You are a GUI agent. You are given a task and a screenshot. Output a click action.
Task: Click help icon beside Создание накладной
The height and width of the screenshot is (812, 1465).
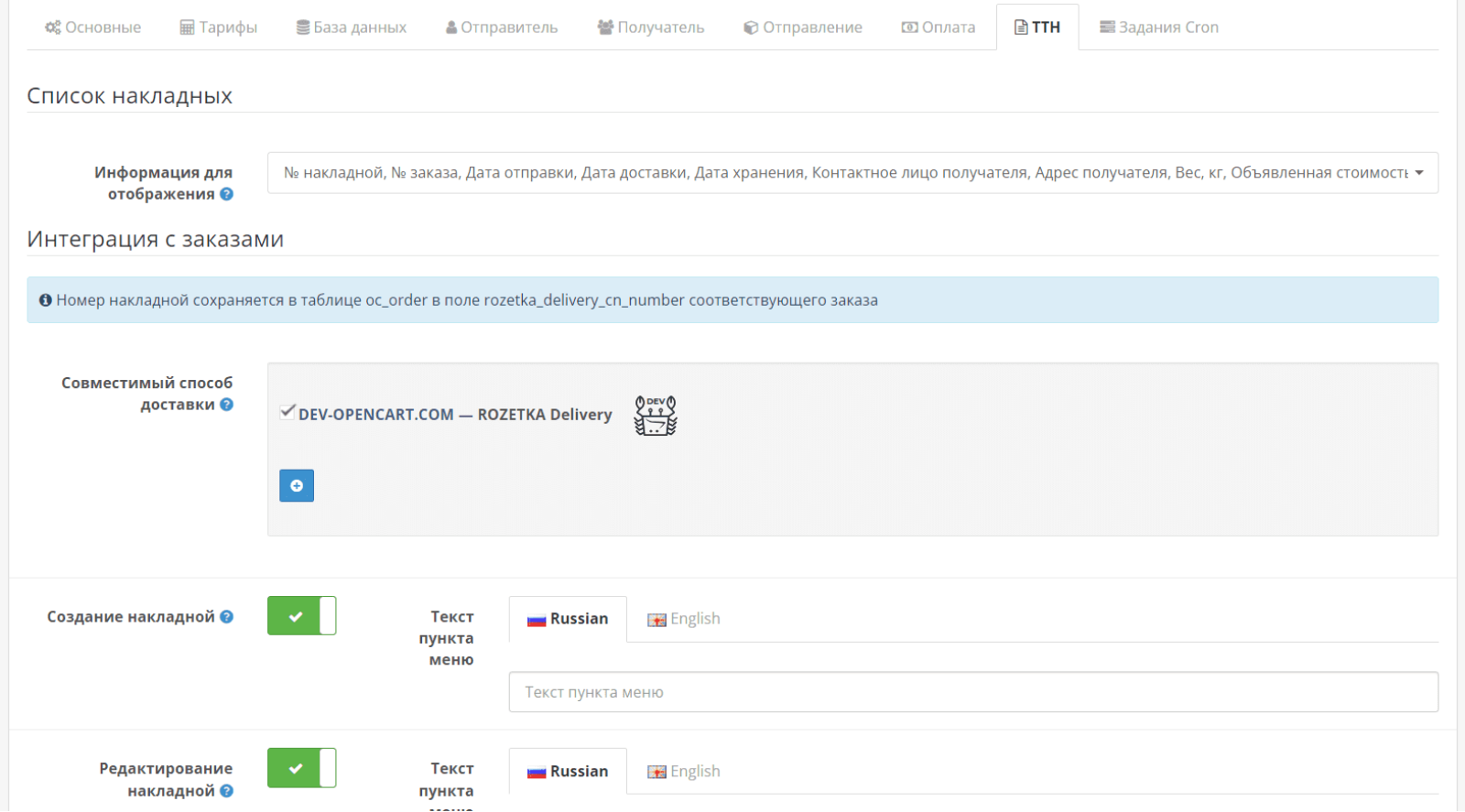tap(226, 617)
